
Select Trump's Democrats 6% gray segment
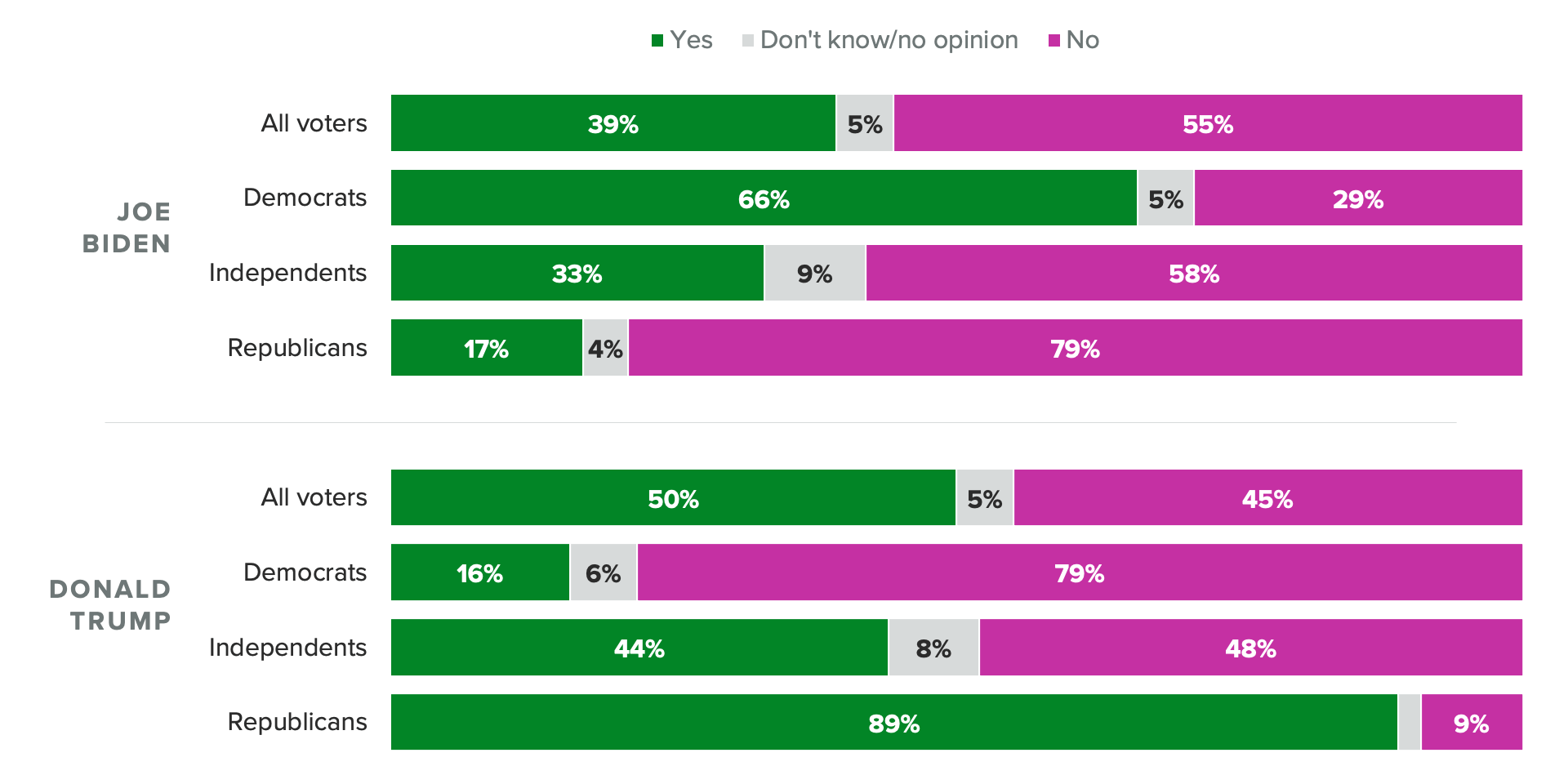click(x=603, y=573)
